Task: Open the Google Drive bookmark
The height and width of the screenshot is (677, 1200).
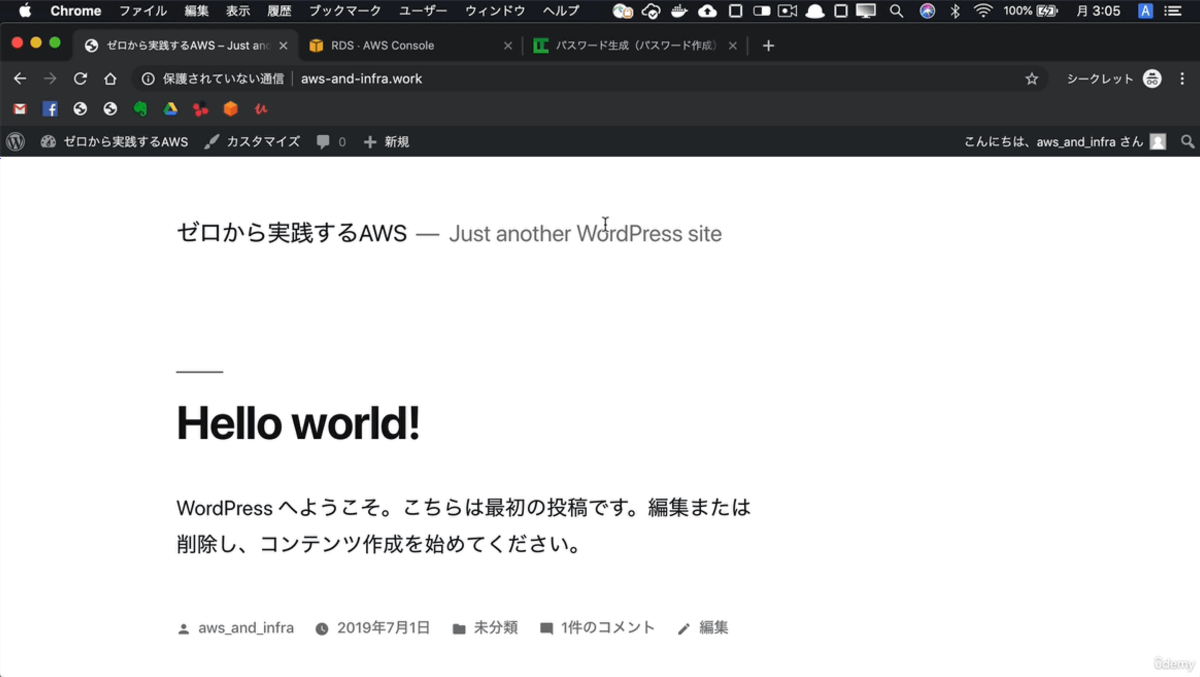Action: coord(171,109)
